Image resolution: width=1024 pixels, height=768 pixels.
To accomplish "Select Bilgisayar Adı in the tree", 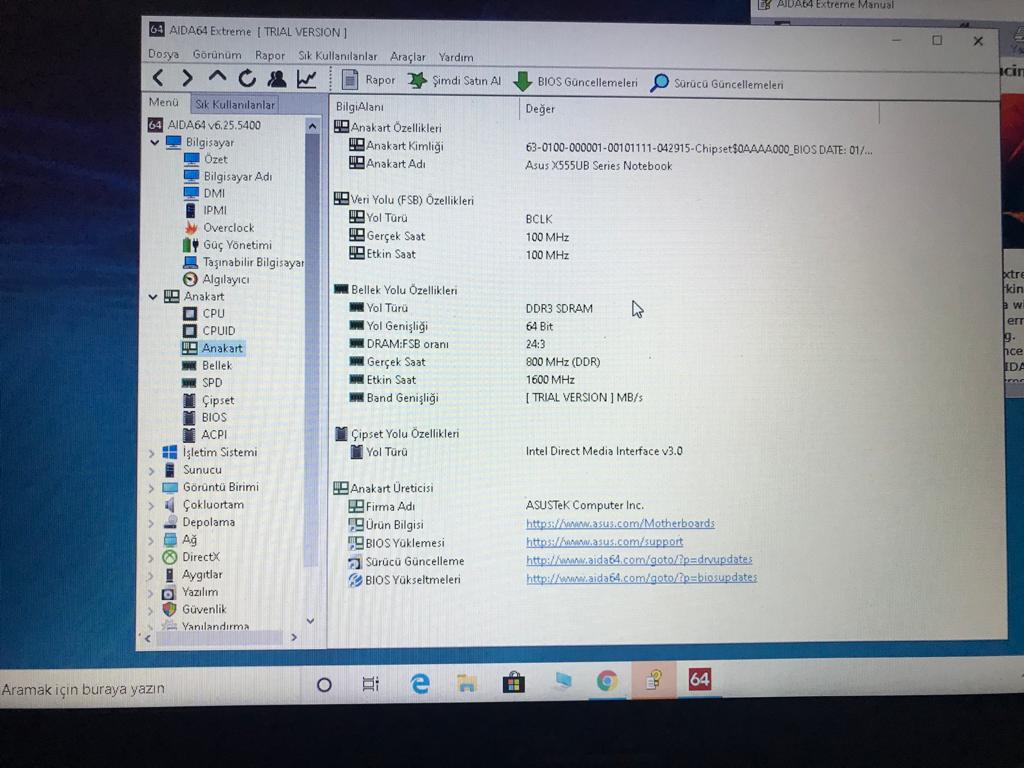I will tap(228, 176).
